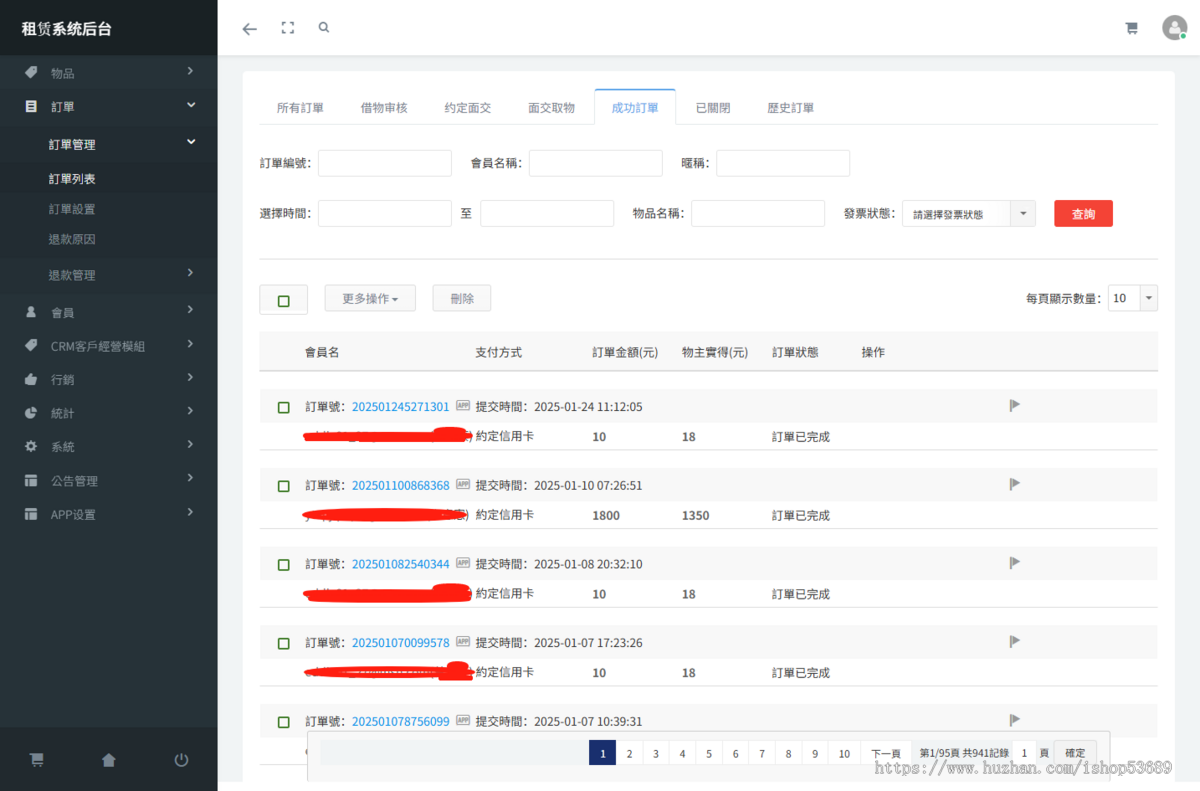The image size is (1200, 791).
Task: Switch to the 已關閉 tab
Action: tap(713, 107)
